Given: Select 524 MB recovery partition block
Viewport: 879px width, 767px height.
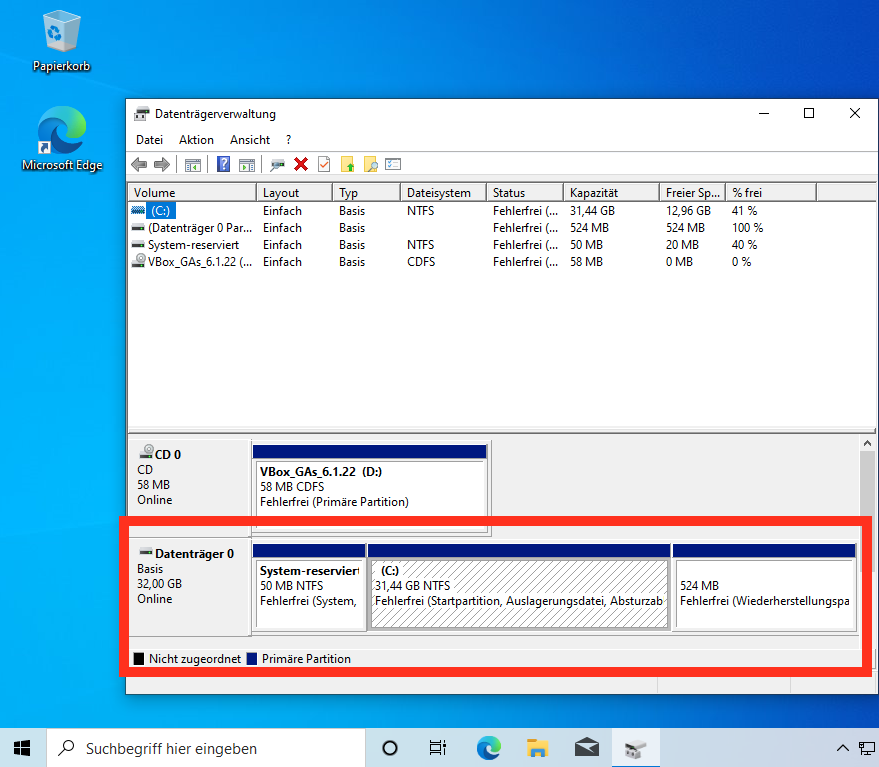Looking at the screenshot, I should coord(764,586).
